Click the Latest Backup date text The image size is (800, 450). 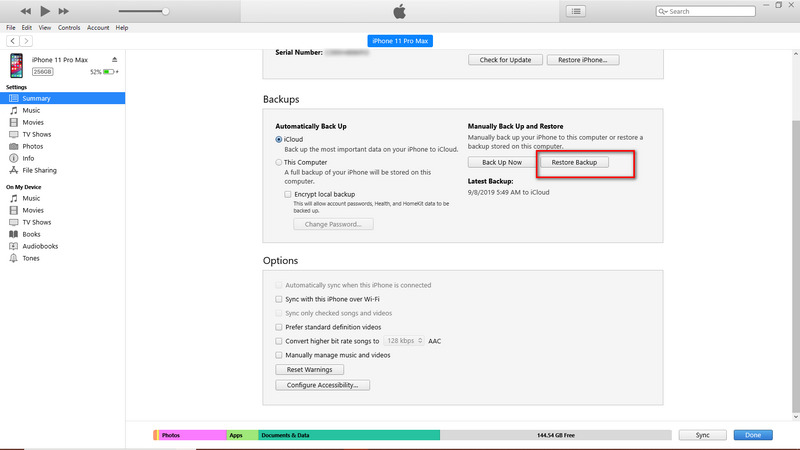tap(508, 192)
